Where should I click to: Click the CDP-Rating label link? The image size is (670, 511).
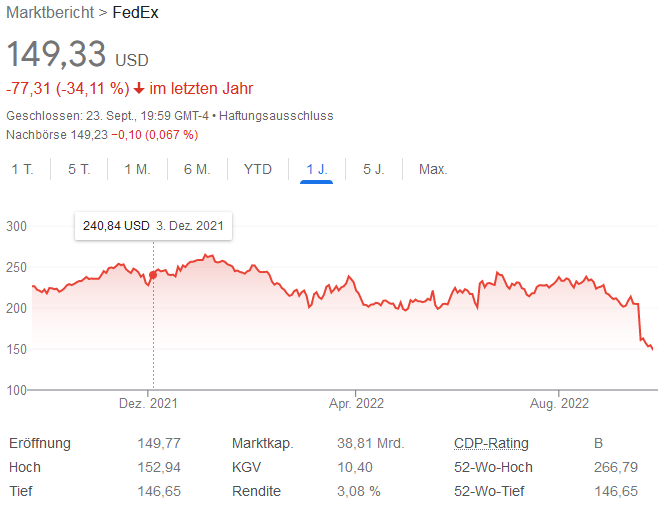[x=491, y=443]
